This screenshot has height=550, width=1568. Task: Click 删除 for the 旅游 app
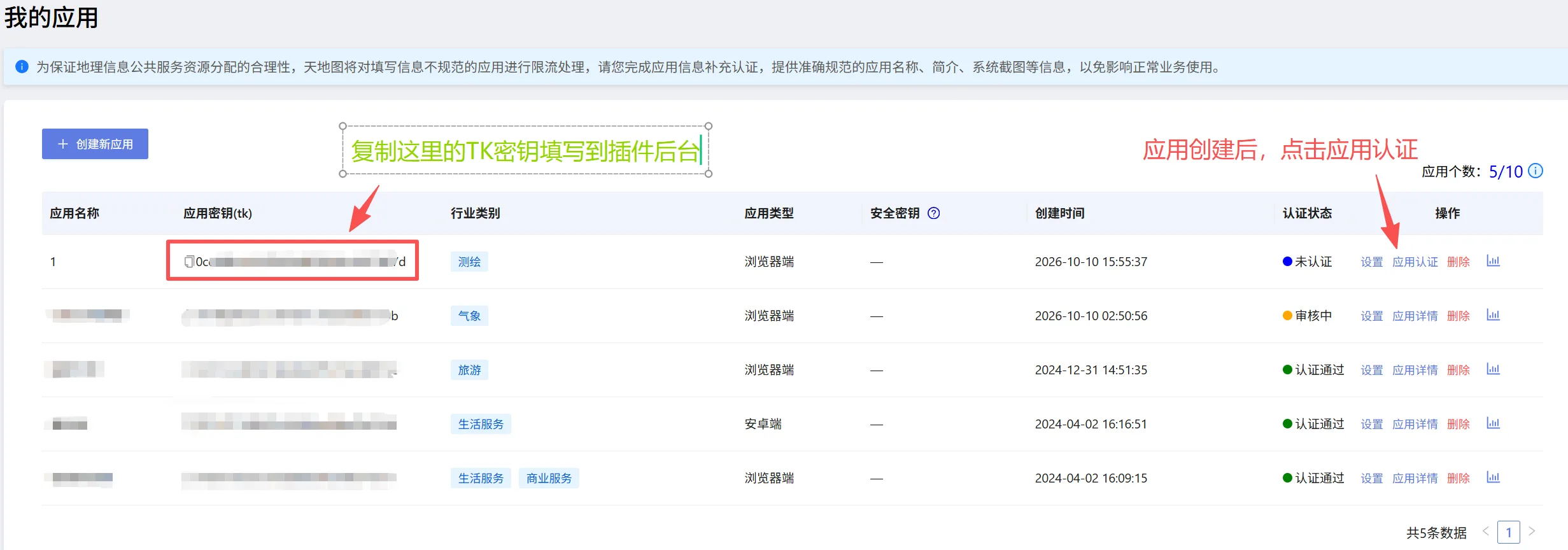(x=1458, y=370)
